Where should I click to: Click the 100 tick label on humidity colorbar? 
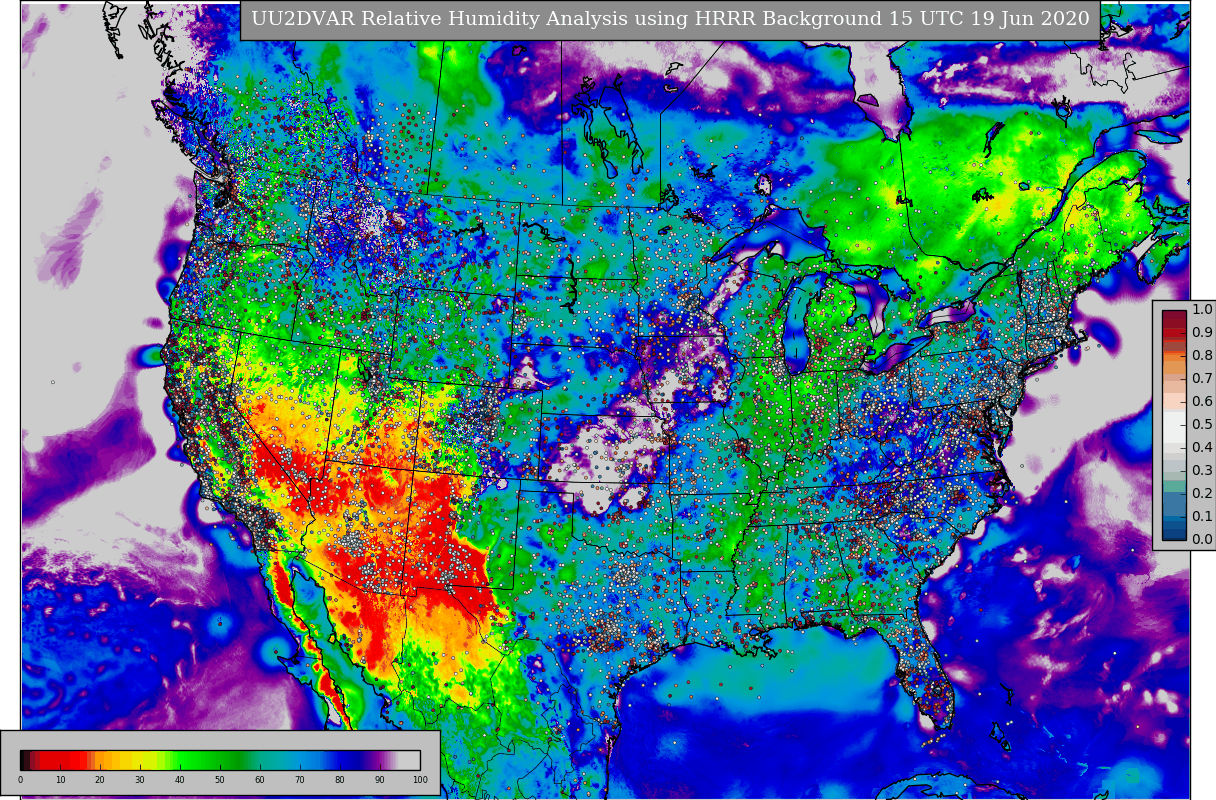coord(420,780)
